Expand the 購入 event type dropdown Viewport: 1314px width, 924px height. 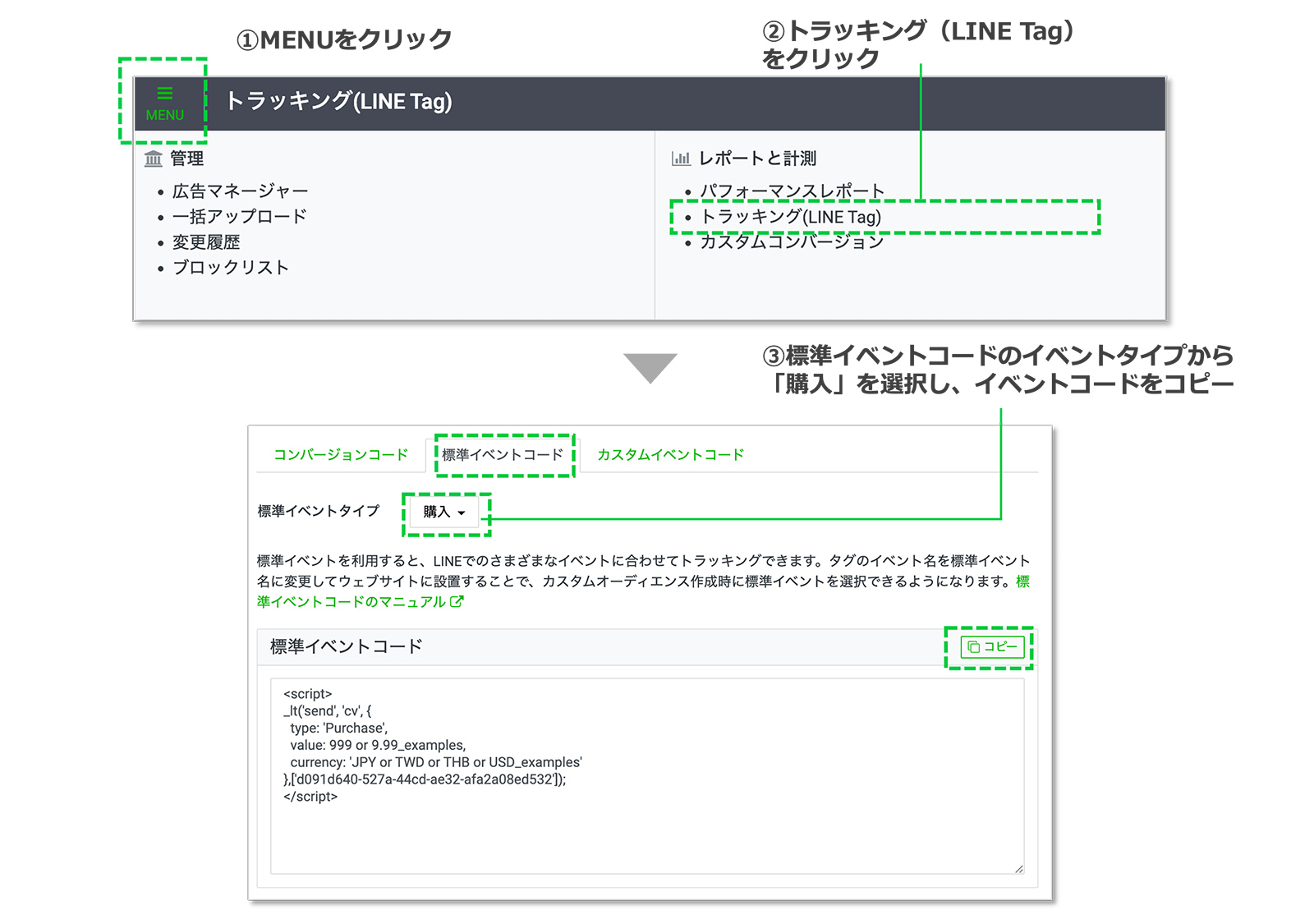pos(444,512)
